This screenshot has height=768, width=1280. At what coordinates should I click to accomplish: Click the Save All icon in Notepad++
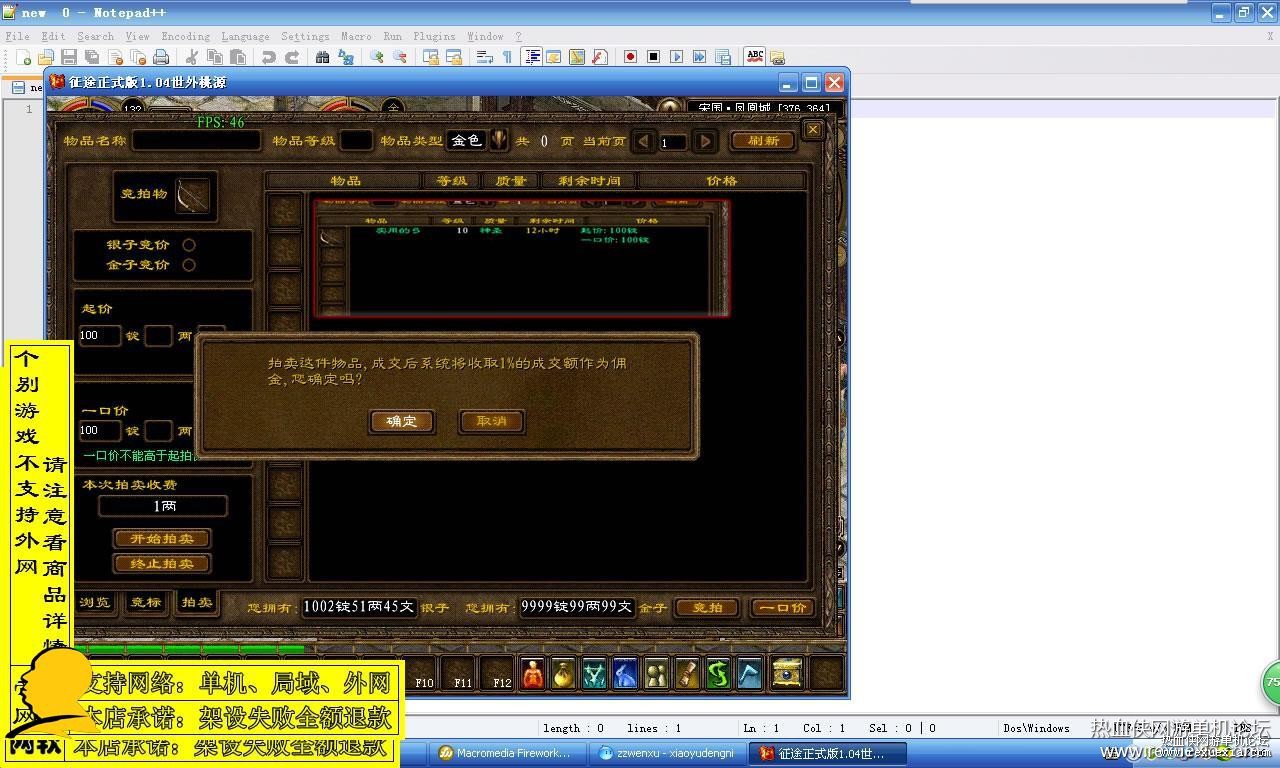[x=92, y=57]
